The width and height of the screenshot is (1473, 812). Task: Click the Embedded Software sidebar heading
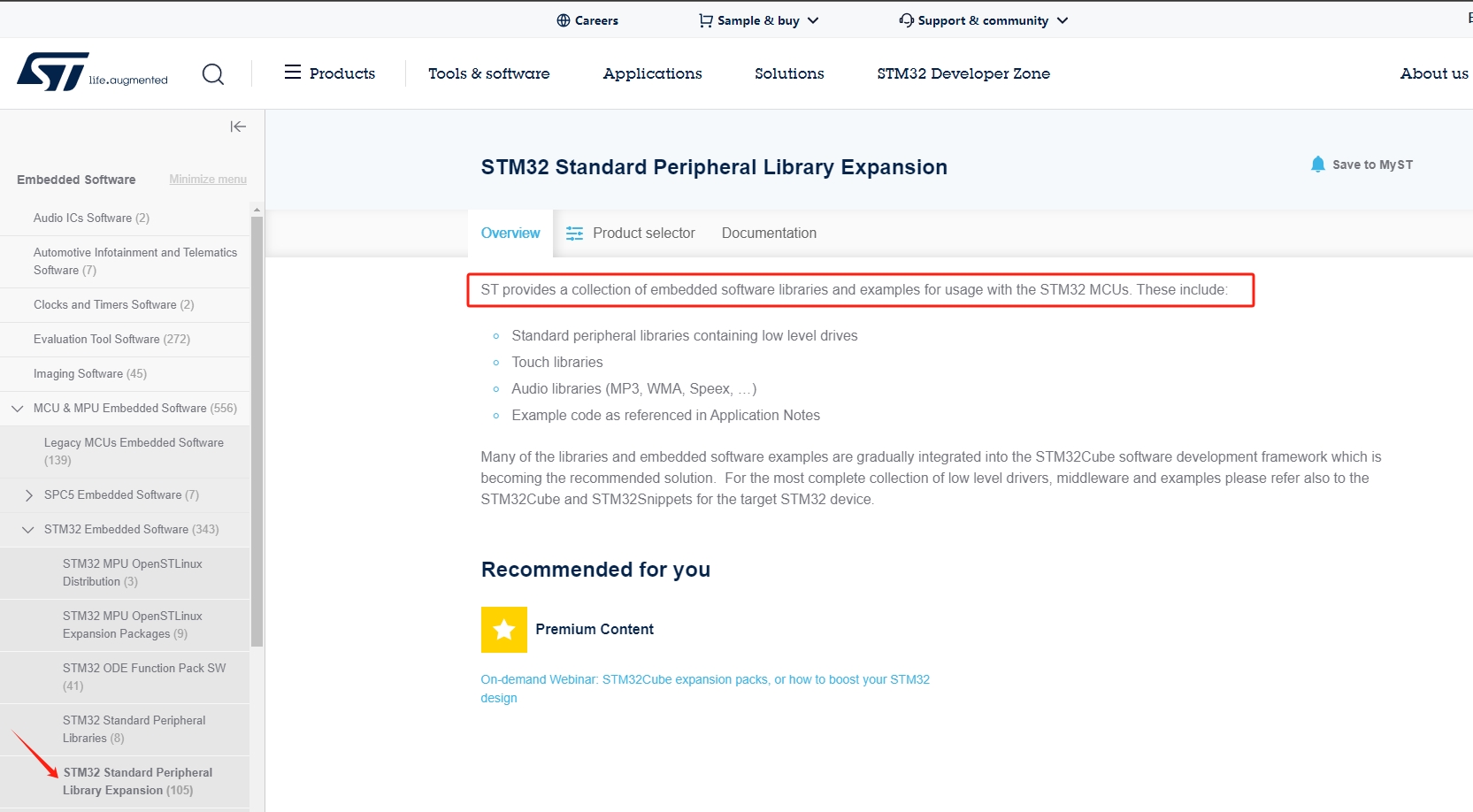pyautogui.click(x=76, y=180)
